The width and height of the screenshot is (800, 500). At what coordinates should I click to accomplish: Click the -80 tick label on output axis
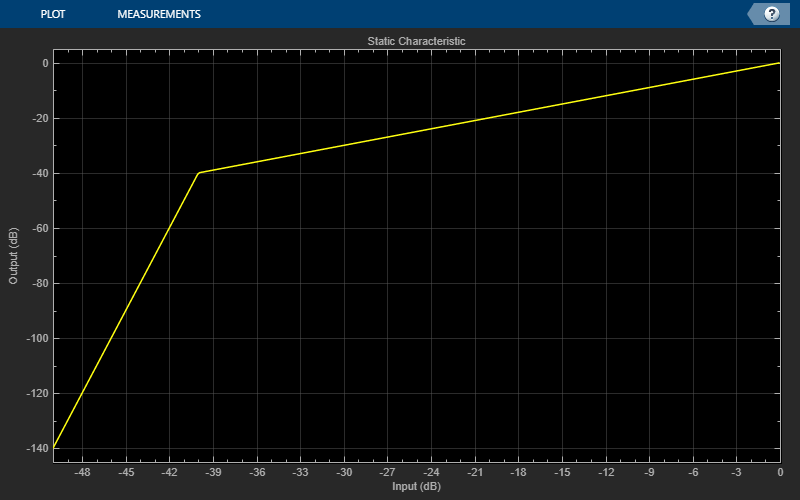(x=40, y=283)
